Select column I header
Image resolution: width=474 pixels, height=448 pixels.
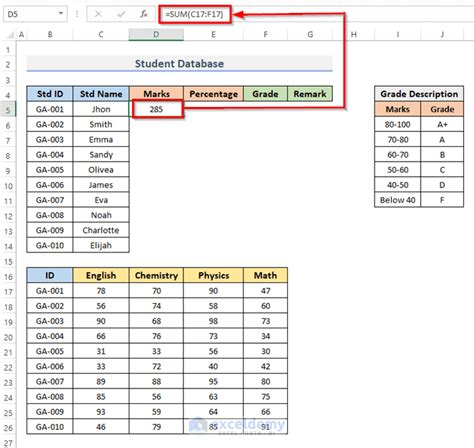[x=398, y=34]
